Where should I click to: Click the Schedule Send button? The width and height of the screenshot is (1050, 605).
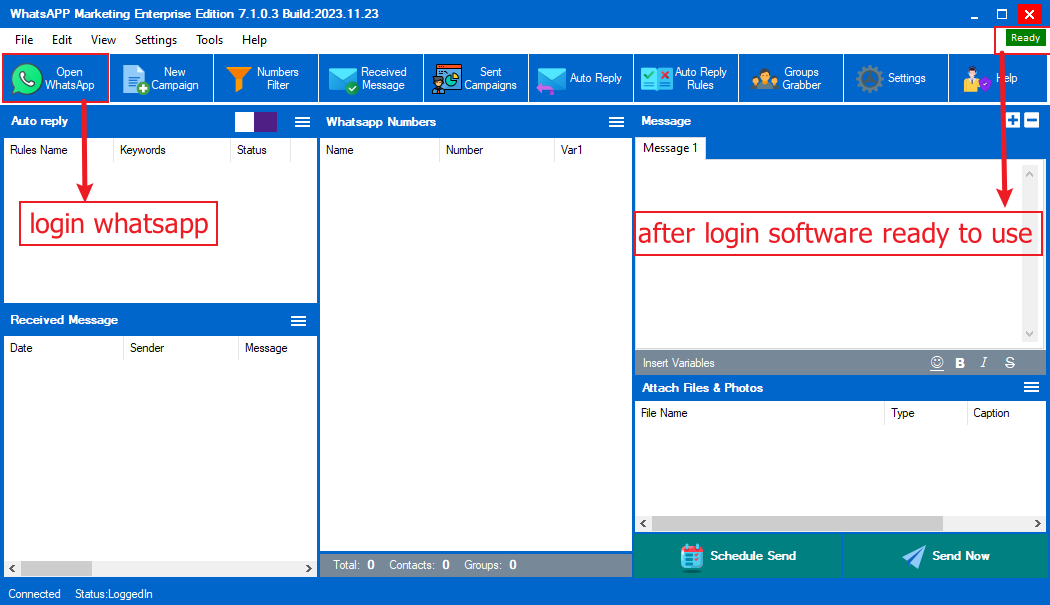coord(738,556)
